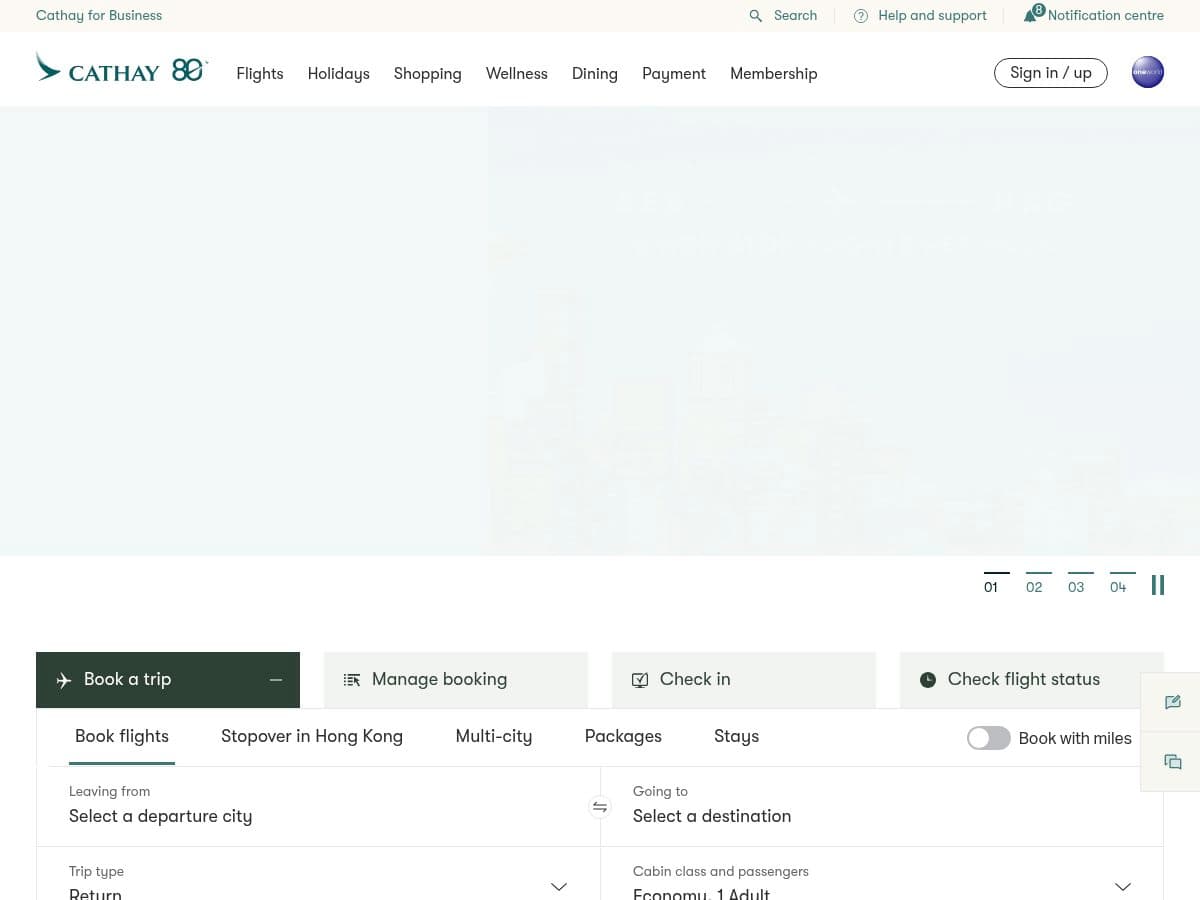The image size is (1200, 900).
Task: Click the Leaving from departure city field
Action: pos(160,816)
